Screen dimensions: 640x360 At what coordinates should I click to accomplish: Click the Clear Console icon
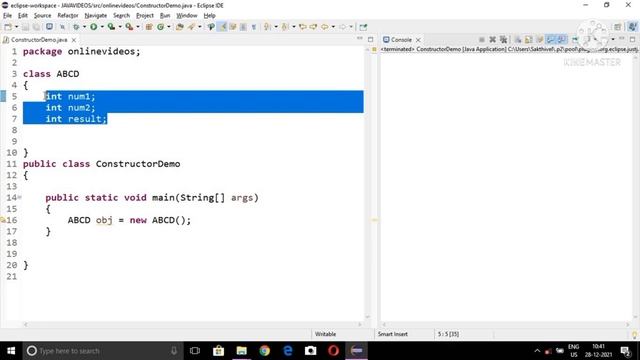pyautogui.click(x=518, y=40)
